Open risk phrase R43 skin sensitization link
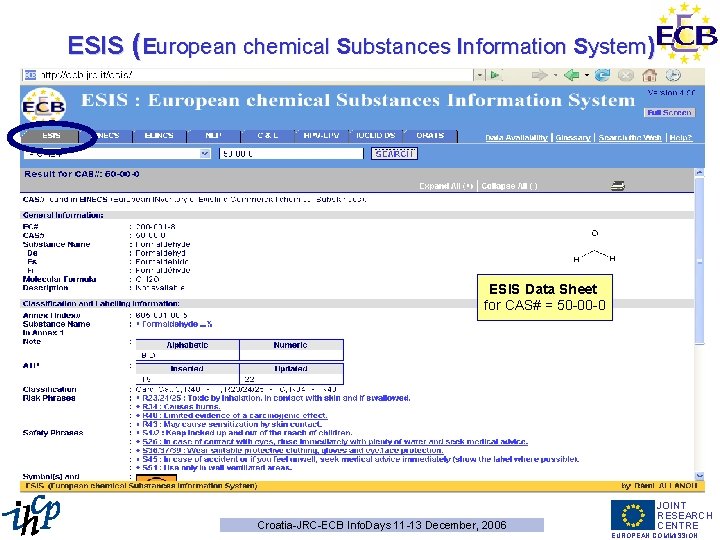720x540 pixels. pos(232,424)
